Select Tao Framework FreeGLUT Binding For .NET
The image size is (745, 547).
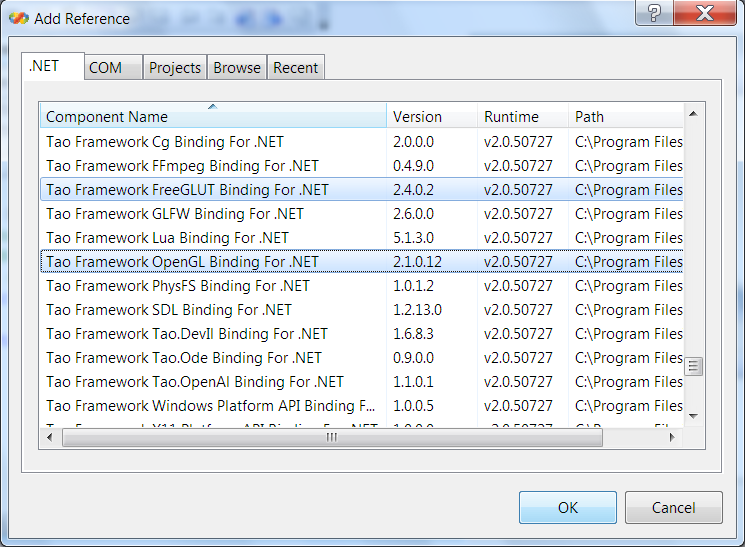(362, 190)
